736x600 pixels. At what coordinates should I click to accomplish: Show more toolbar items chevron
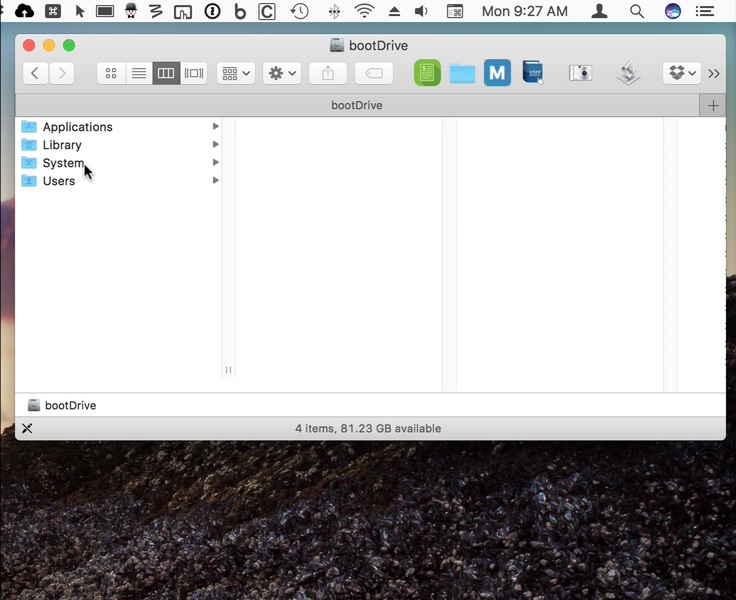tap(714, 73)
